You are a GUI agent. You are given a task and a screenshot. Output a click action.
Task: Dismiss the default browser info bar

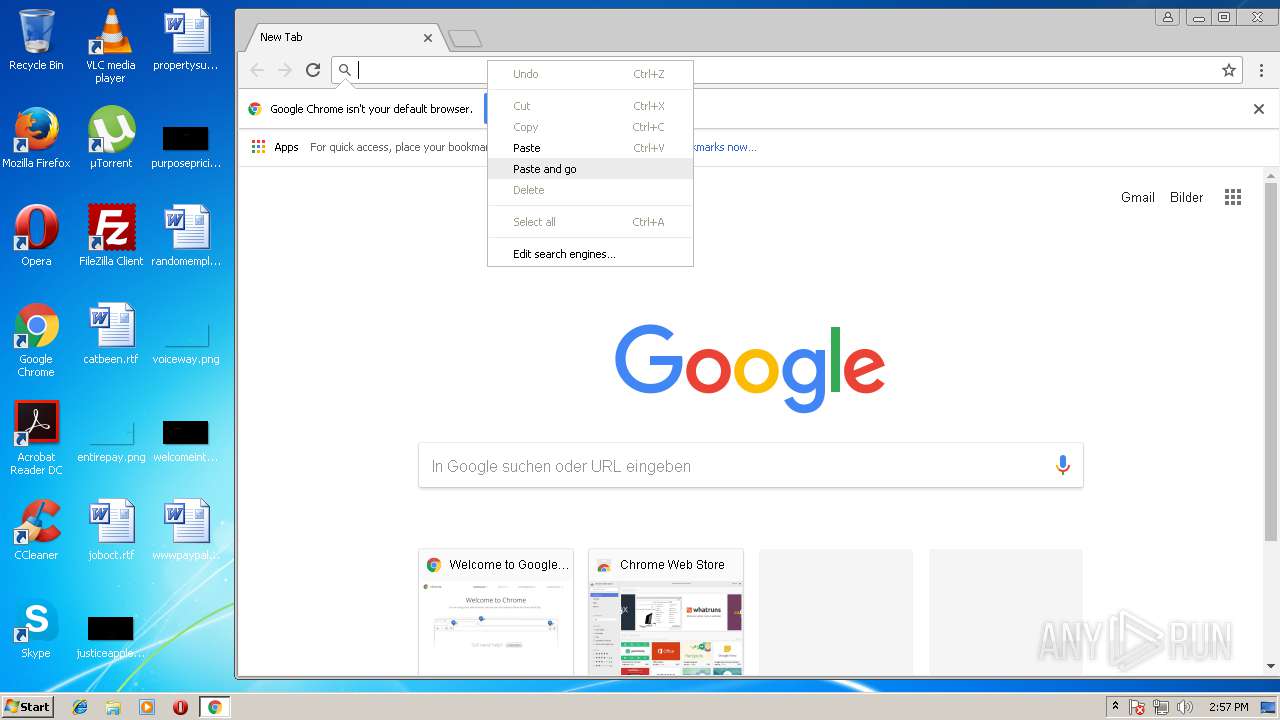pos(1259,109)
